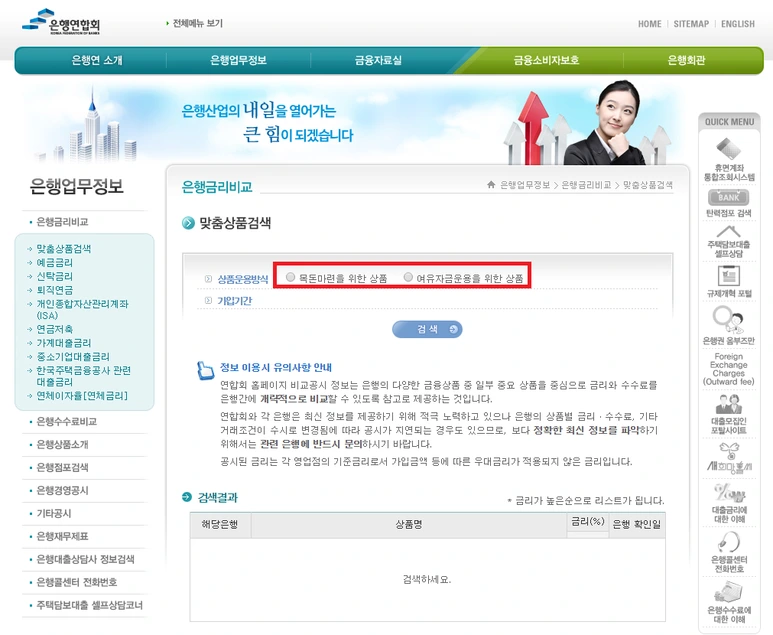Expand the 기타공시 sidebar section
Viewport: 773px width, 635px height.
tap(54, 513)
